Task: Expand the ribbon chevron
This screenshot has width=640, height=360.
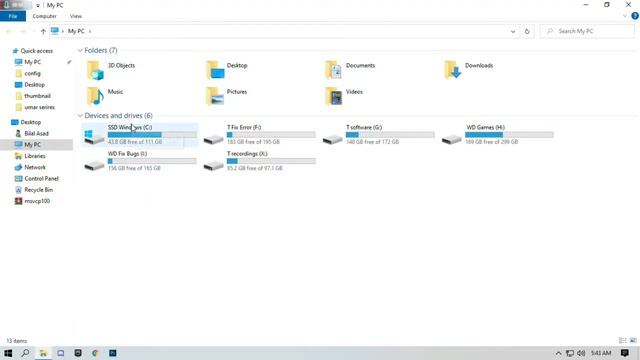Action: coord(625,16)
